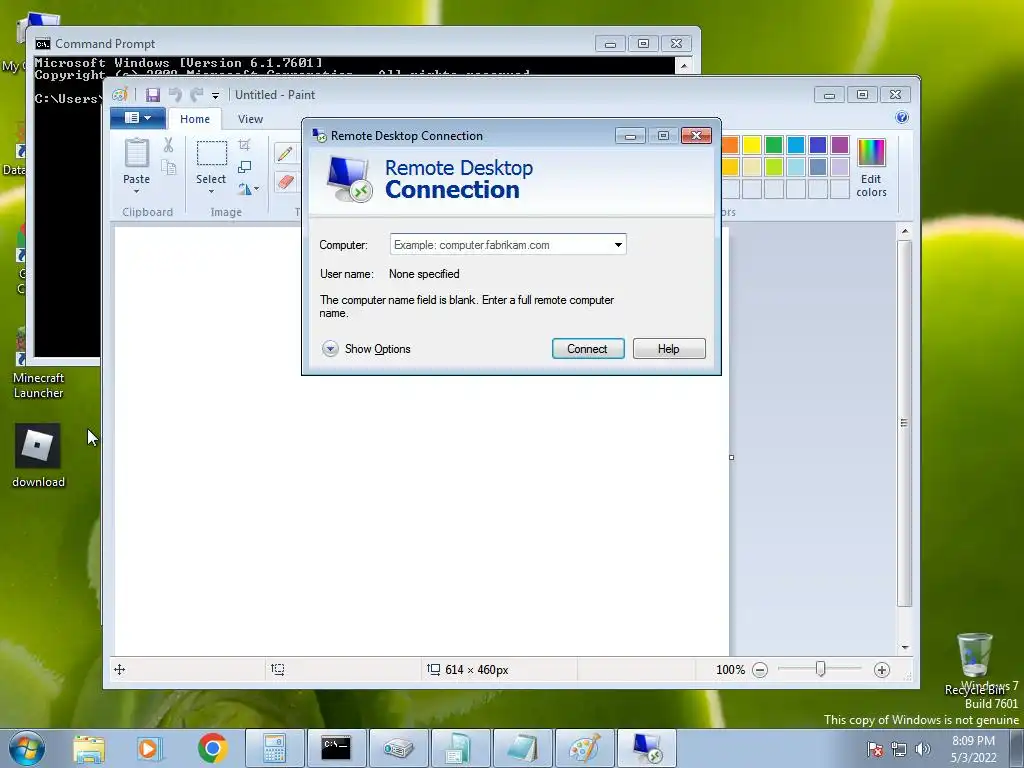
Task: Click the Paint title bar palette icon
Action: [120, 95]
